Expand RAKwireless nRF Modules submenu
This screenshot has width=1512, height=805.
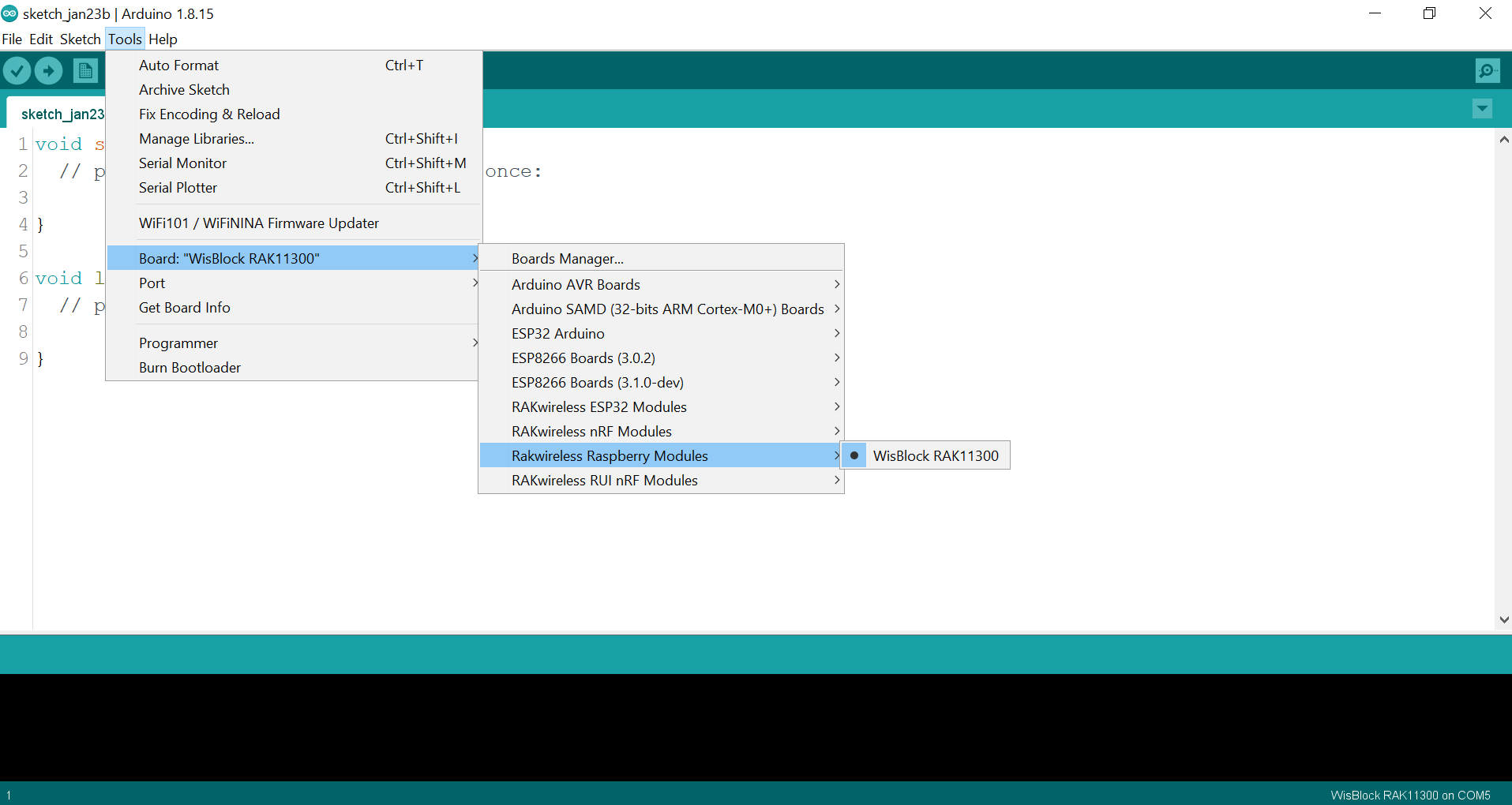click(x=662, y=432)
